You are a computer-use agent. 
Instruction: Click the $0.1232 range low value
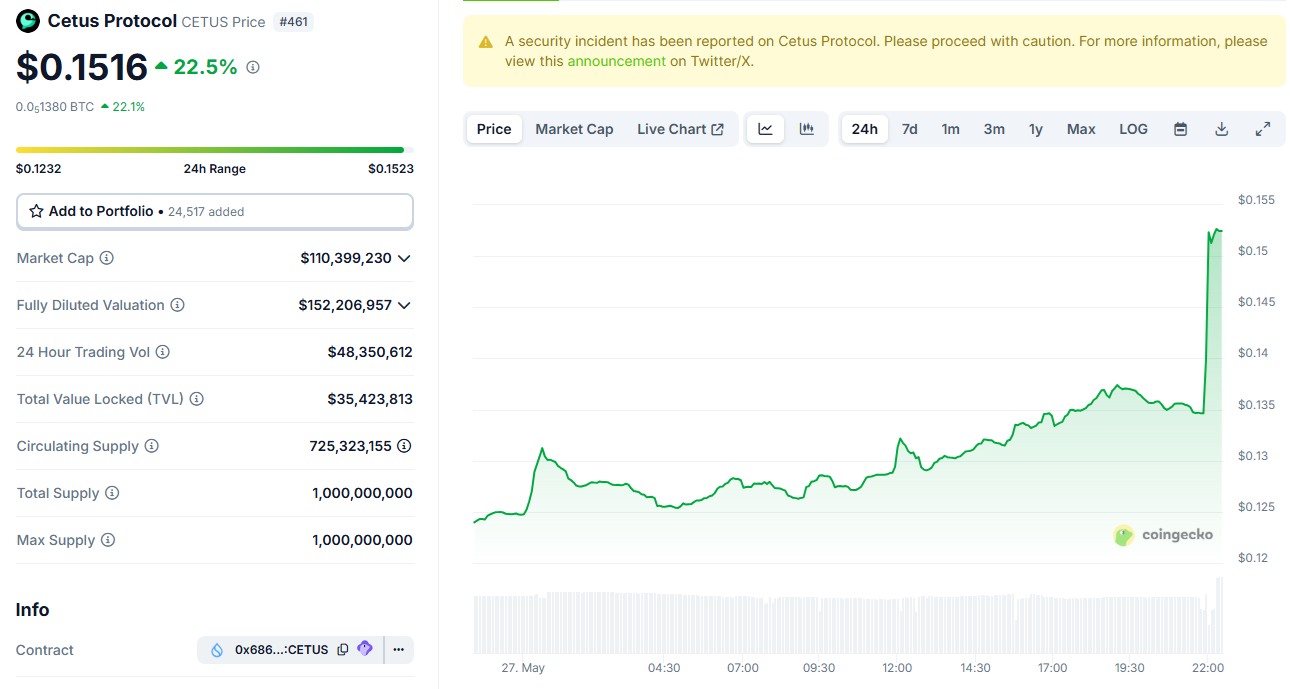[39, 169]
